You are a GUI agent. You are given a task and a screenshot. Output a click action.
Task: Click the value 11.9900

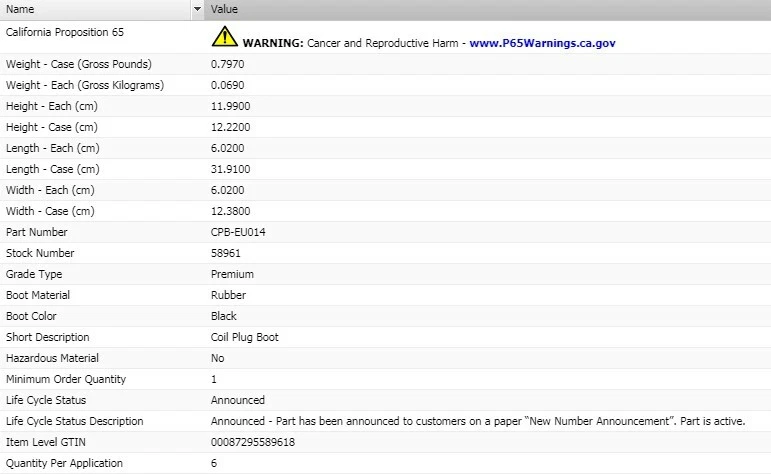point(230,107)
